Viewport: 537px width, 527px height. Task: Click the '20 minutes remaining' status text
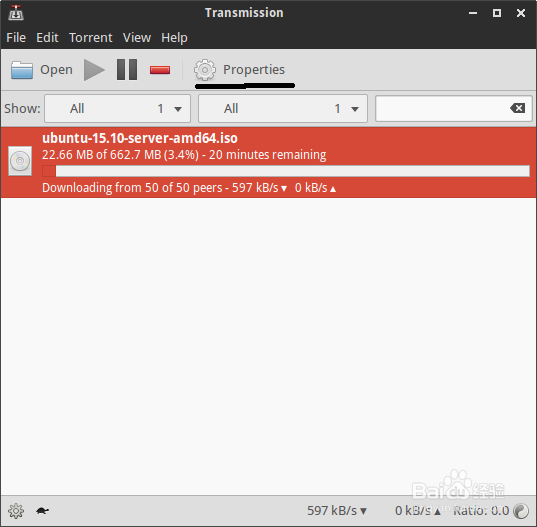(x=267, y=155)
